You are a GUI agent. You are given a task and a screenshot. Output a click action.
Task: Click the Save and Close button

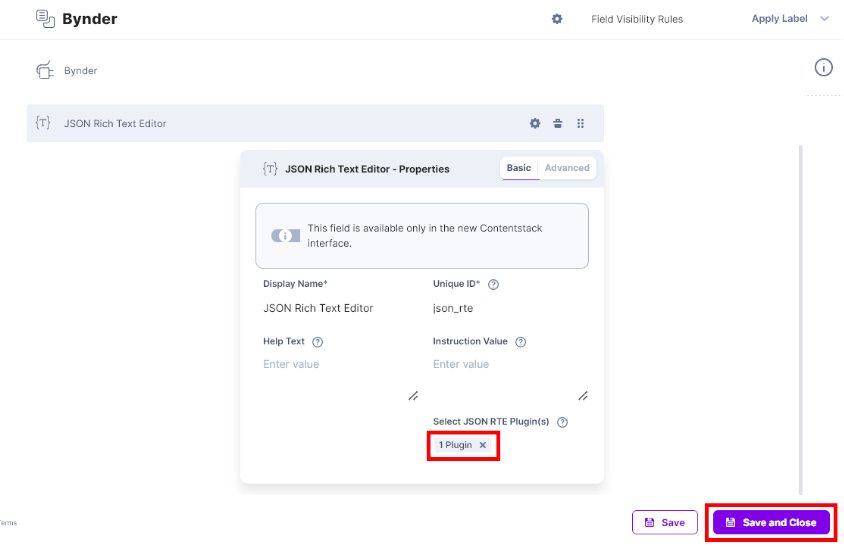(771, 523)
